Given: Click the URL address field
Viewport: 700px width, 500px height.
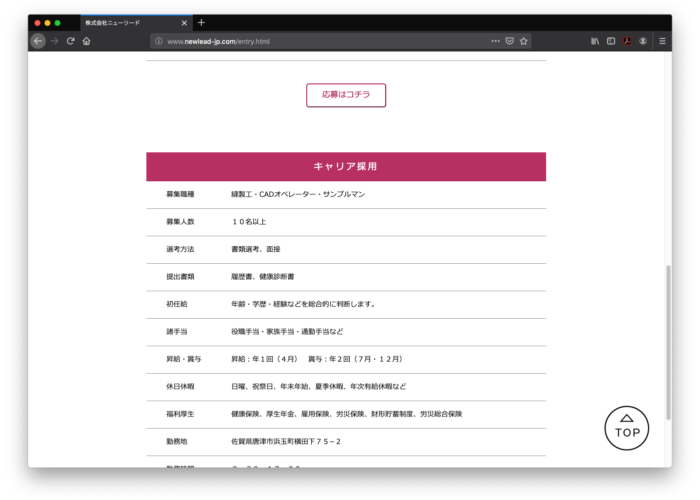Looking at the screenshot, I should click(x=320, y=41).
